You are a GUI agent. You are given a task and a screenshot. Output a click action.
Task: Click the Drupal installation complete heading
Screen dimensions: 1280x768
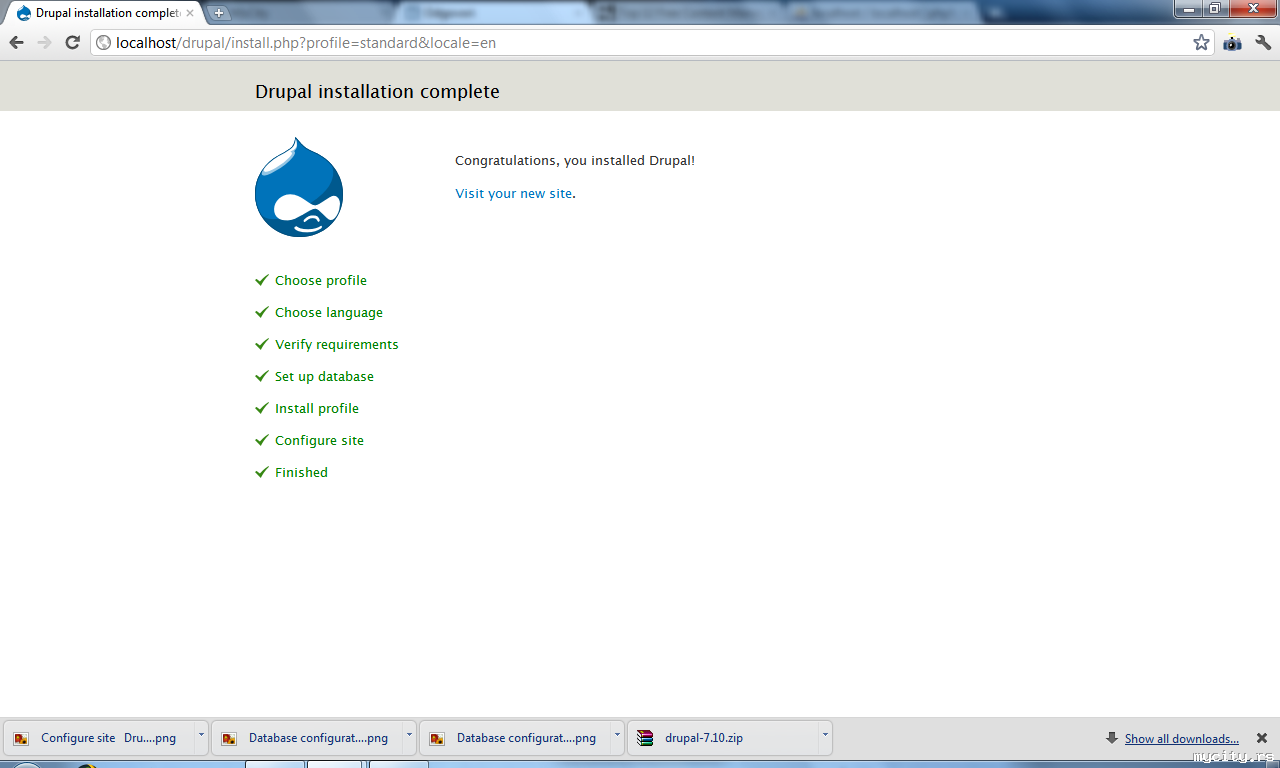point(377,92)
